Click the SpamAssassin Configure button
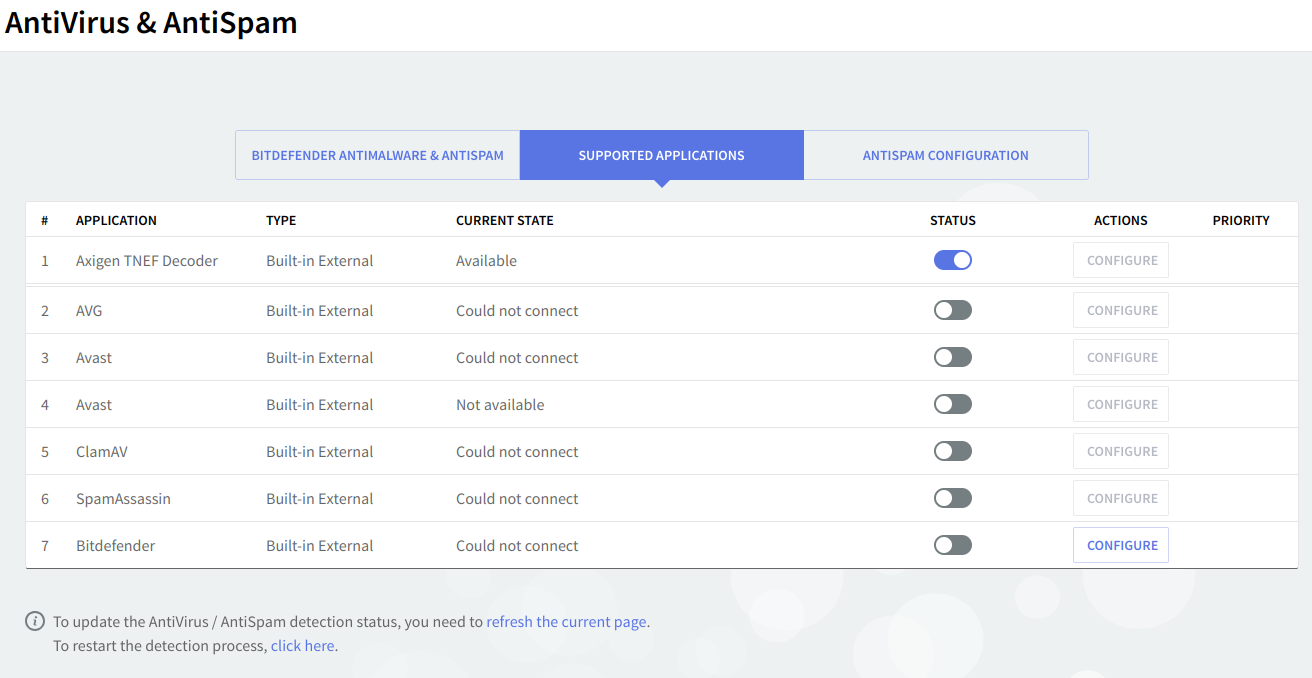 pos(1121,498)
